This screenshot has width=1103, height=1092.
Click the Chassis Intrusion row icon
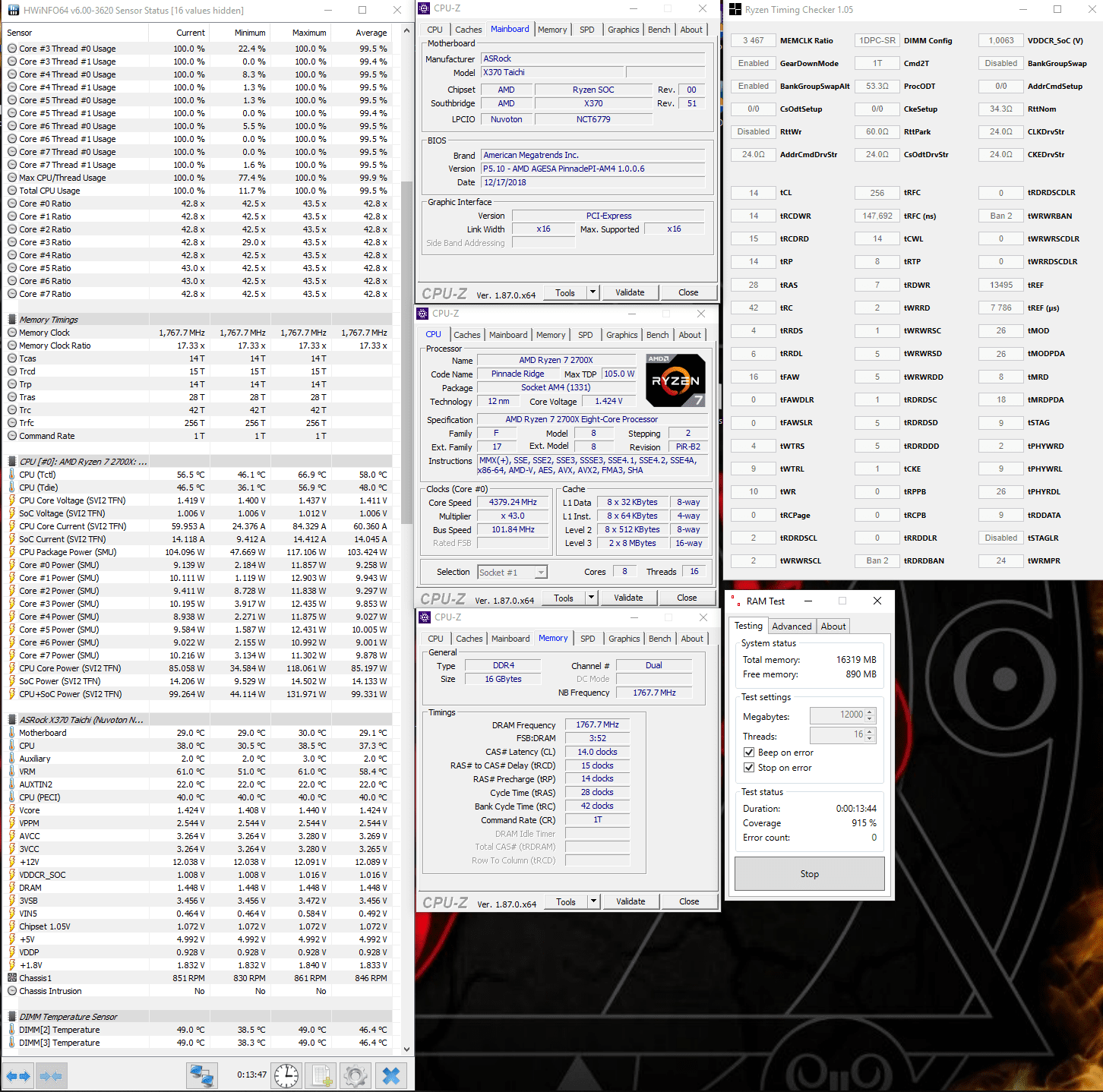(12, 991)
